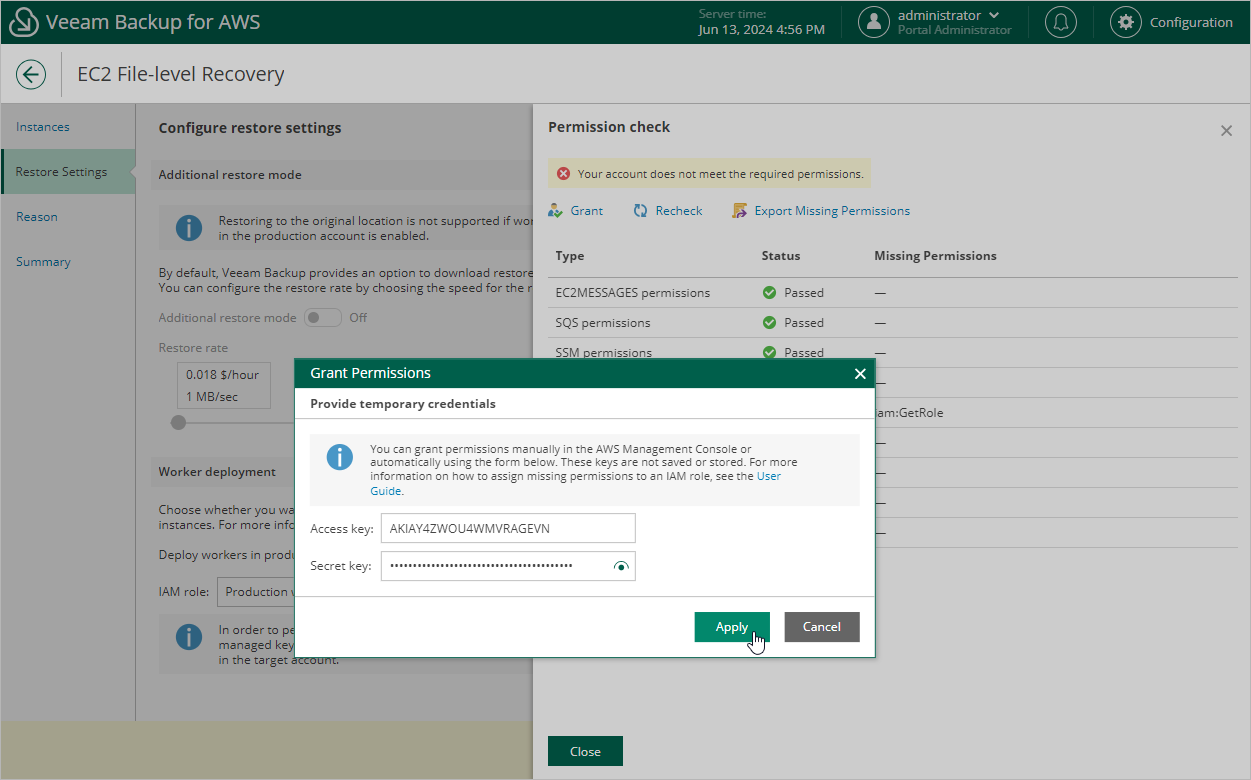Viewport: 1251px width, 780px height.
Task: Click the Recheck refresh icon
Action: [x=640, y=211]
